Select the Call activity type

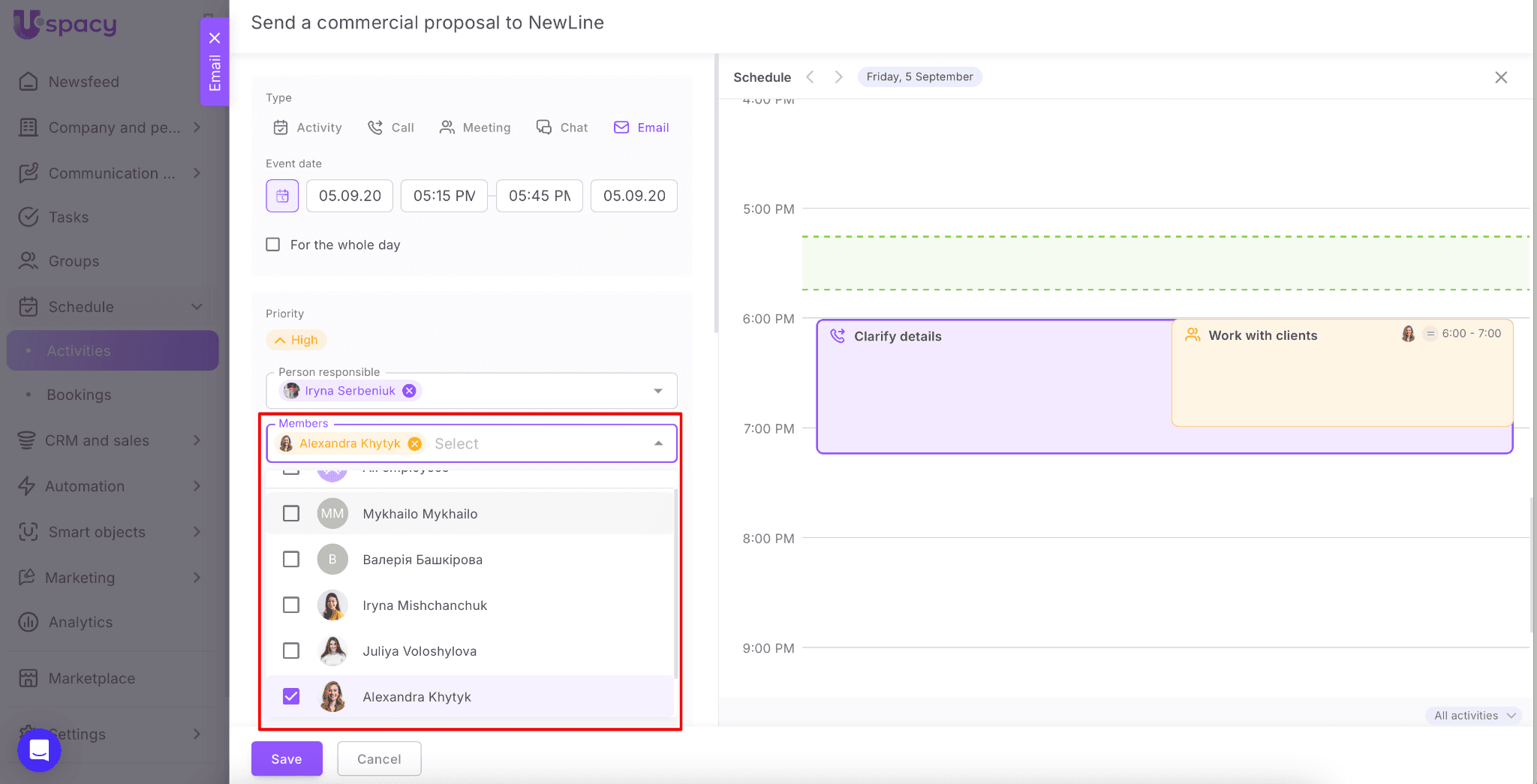click(391, 128)
